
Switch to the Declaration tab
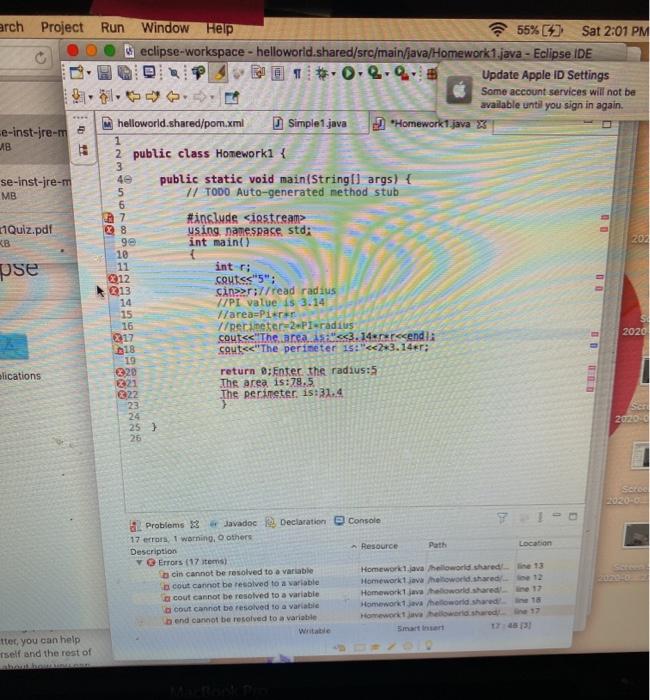click(x=296, y=522)
